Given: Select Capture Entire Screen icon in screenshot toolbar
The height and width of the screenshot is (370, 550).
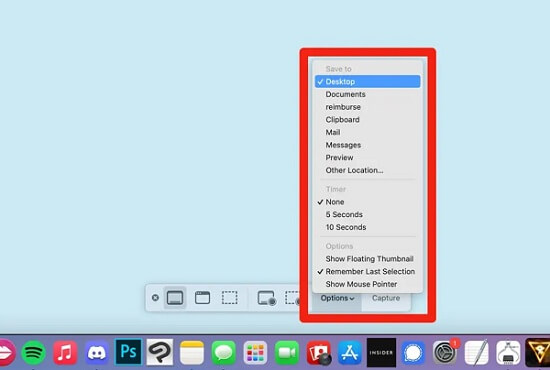Looking at the screenshot, I should point(175,298).
